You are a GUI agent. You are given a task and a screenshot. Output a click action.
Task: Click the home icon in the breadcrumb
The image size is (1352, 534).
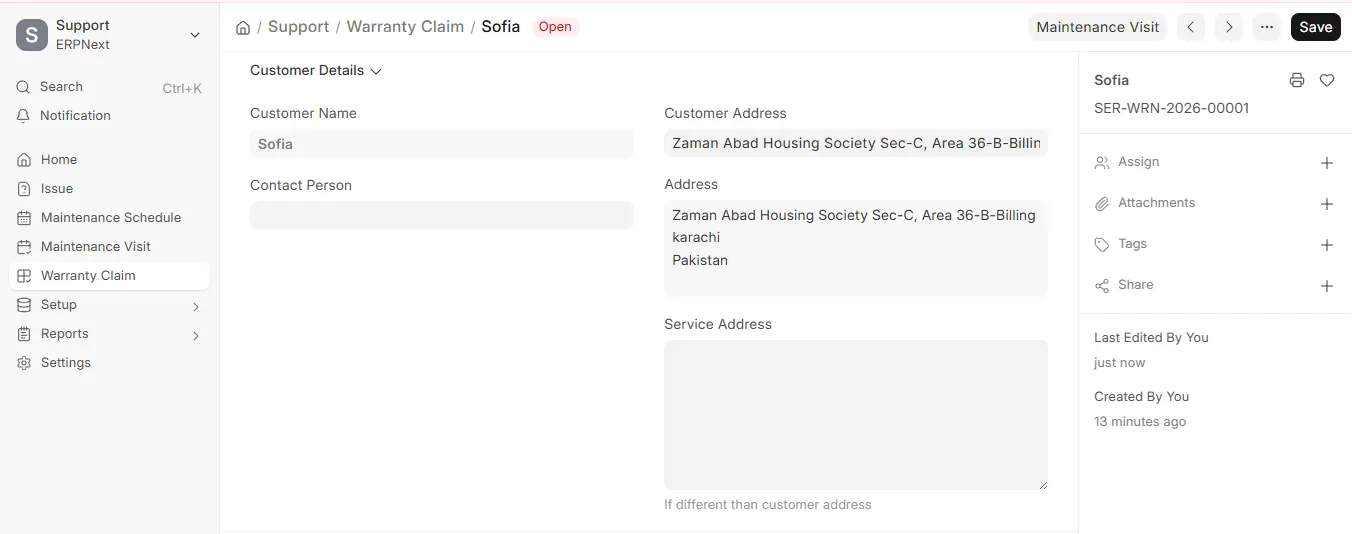coord(243,28)
